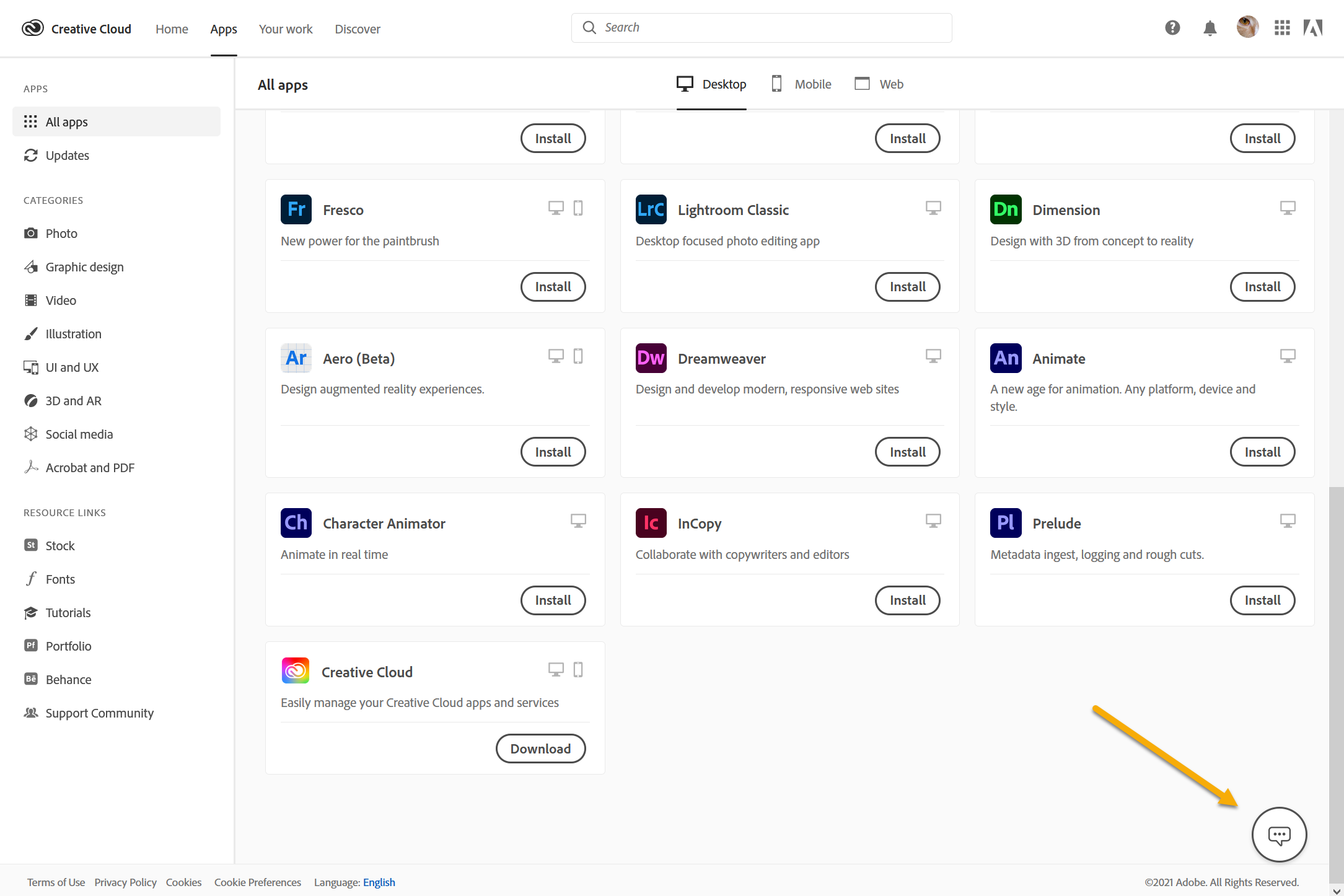
Task: Click the scrollbar down arrow
Action: coord(1336,890)
